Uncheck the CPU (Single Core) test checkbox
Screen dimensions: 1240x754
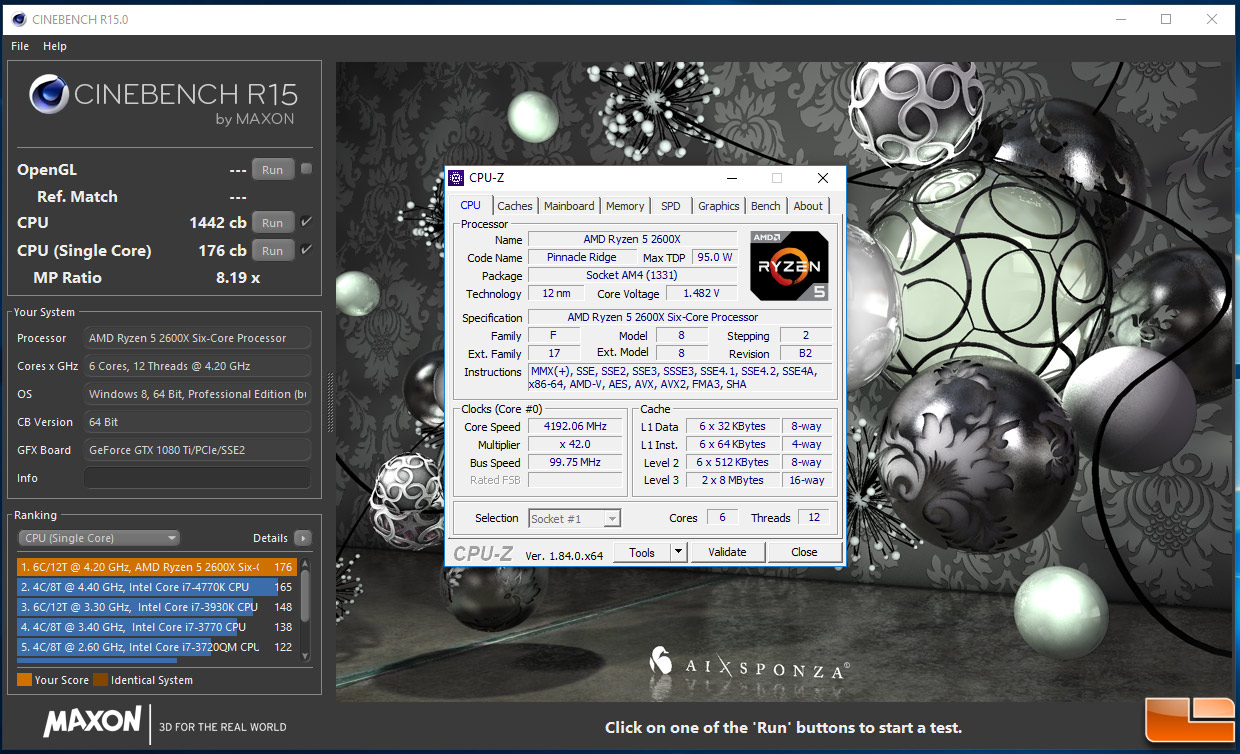tap(306, 250)
